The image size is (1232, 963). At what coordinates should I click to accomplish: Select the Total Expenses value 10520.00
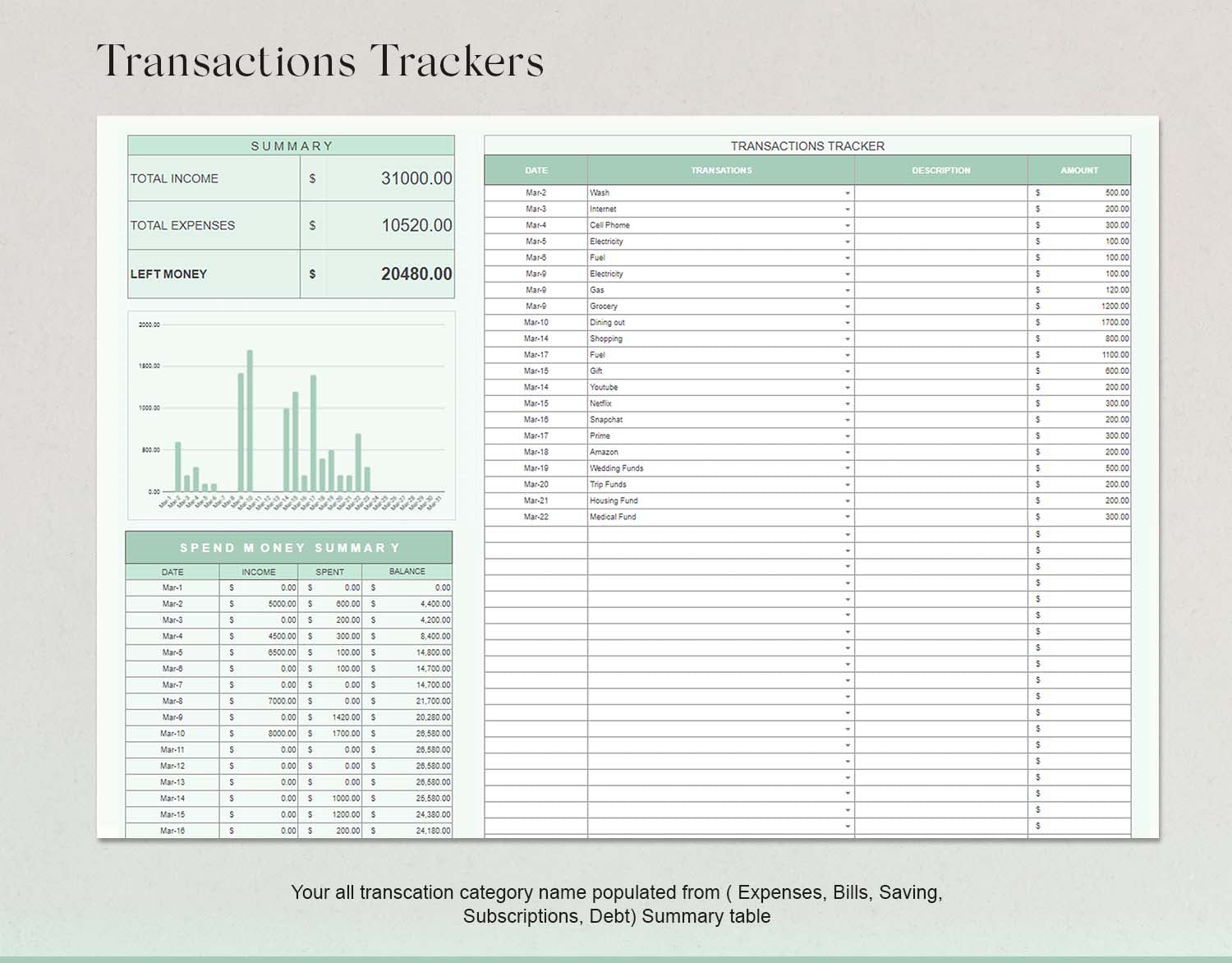(416, 225)
